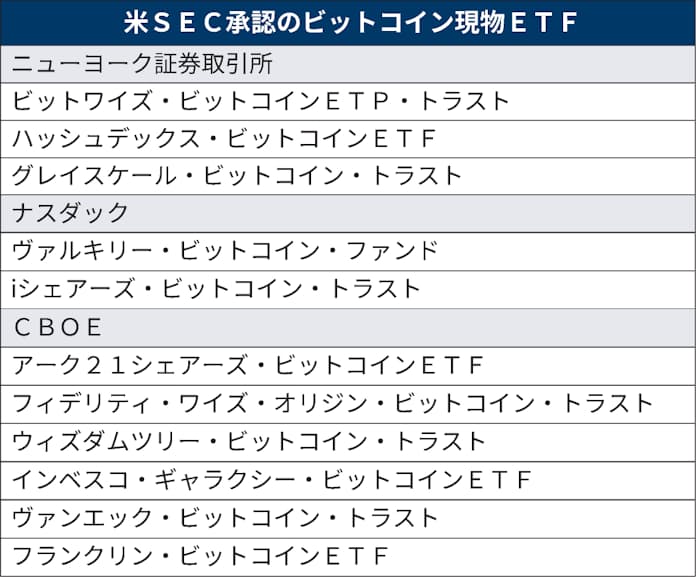
Task: Click the インベスコ・ギャラクシー・ビットコインＥＴＦ row
Action: click(x=272, y=479)
